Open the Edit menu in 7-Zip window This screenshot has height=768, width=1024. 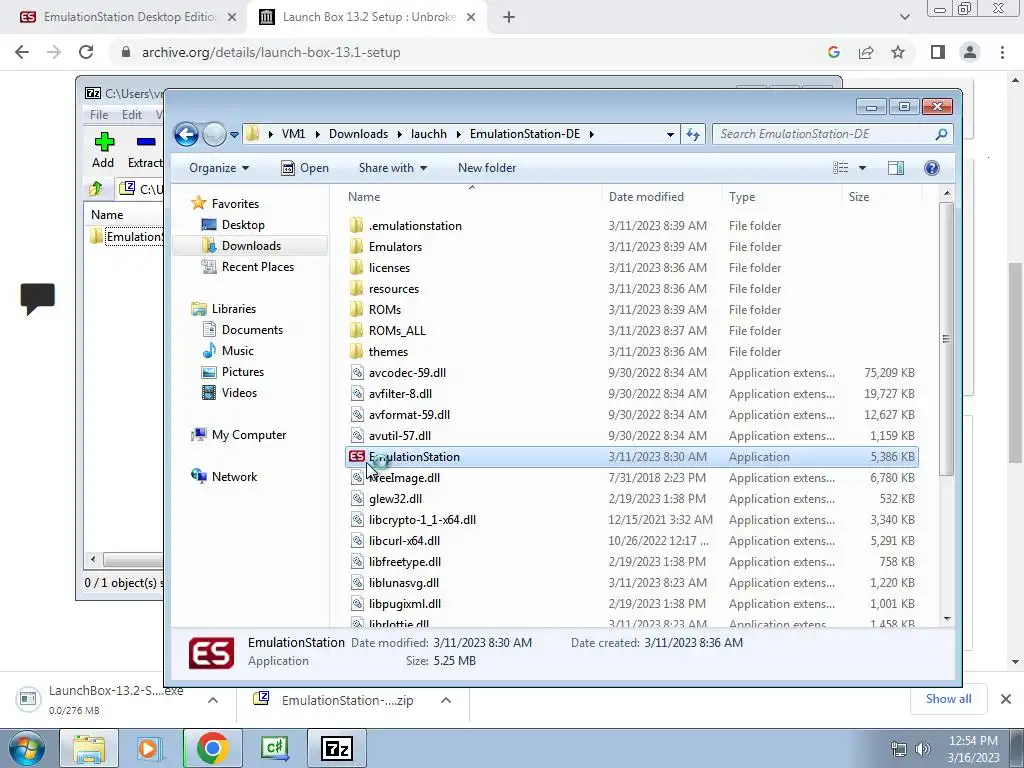point(131,114)
